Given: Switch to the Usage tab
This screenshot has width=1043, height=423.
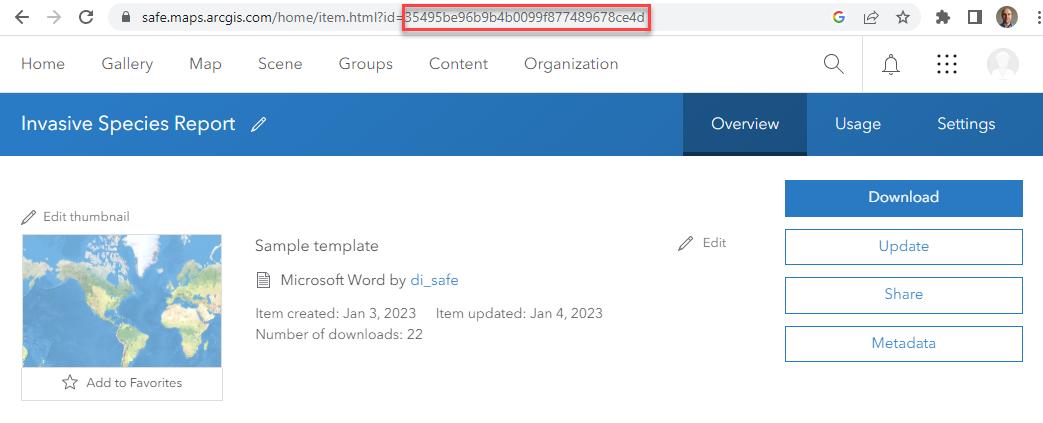Looking at the screenshot, I should [x=858, y=124].
